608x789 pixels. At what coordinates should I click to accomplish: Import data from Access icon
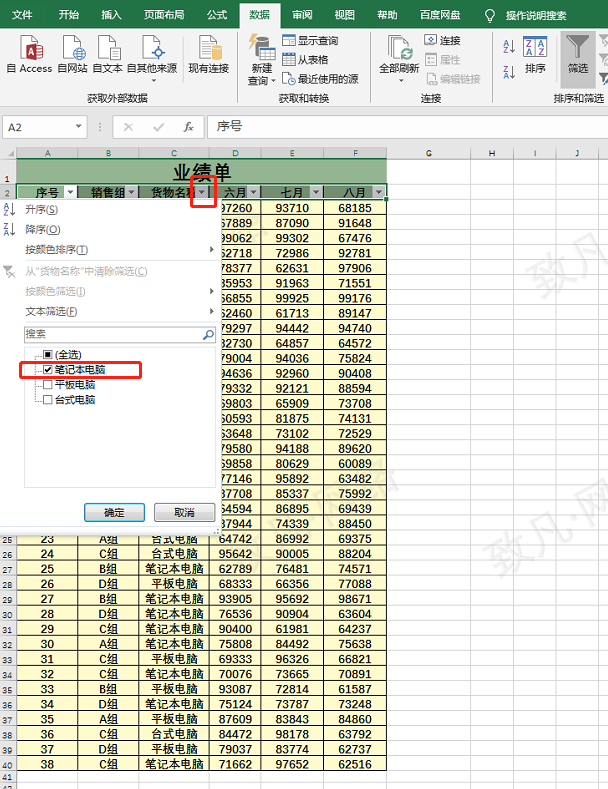point(29,54)
